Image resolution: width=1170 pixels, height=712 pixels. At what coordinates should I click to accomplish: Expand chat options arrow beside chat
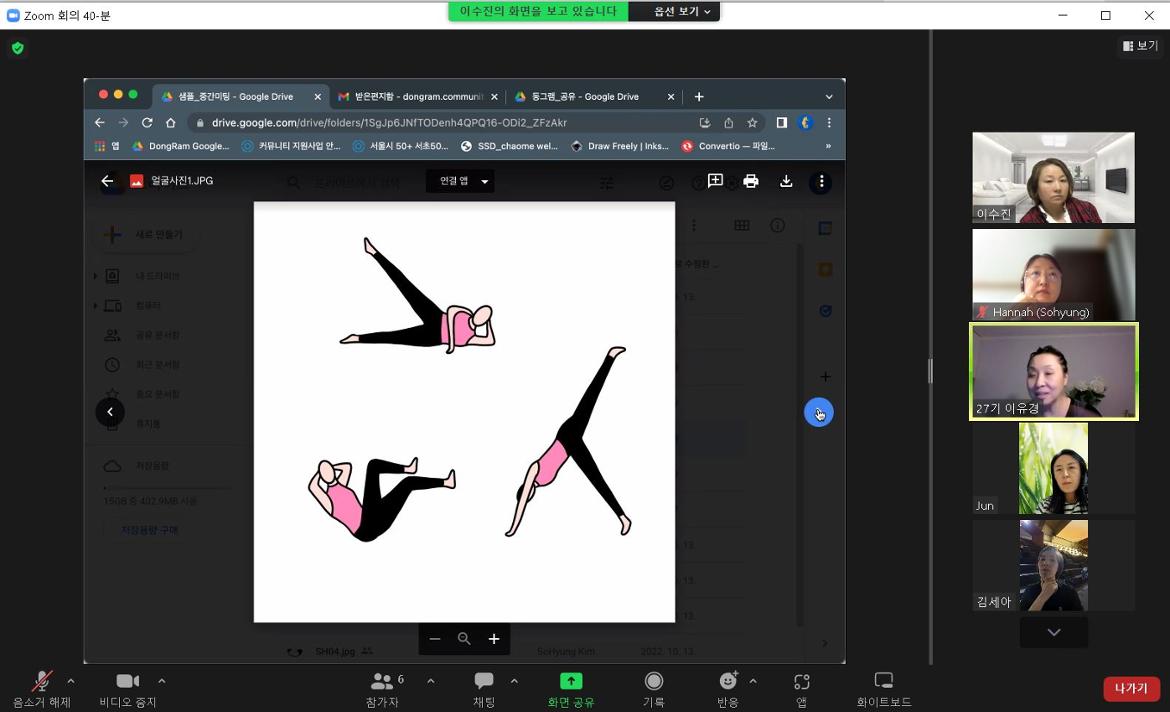tap(514, 681)
